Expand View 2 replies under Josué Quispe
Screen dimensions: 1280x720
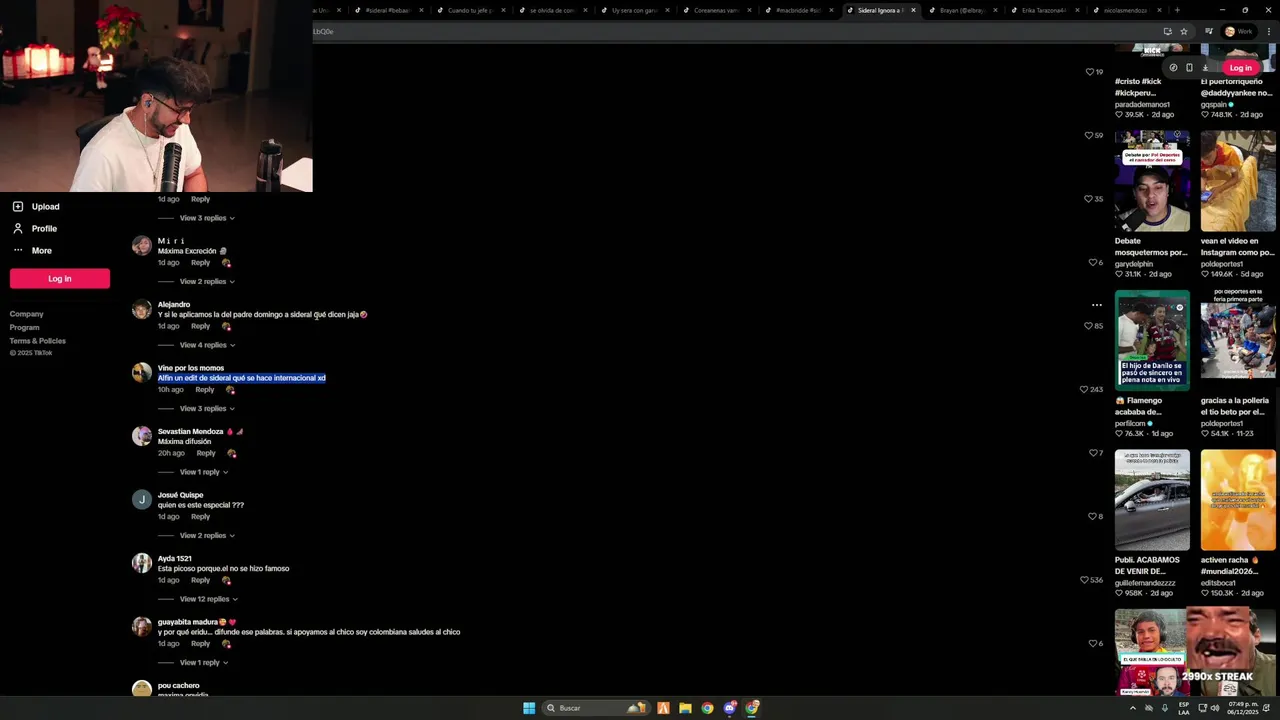[207, 535]
